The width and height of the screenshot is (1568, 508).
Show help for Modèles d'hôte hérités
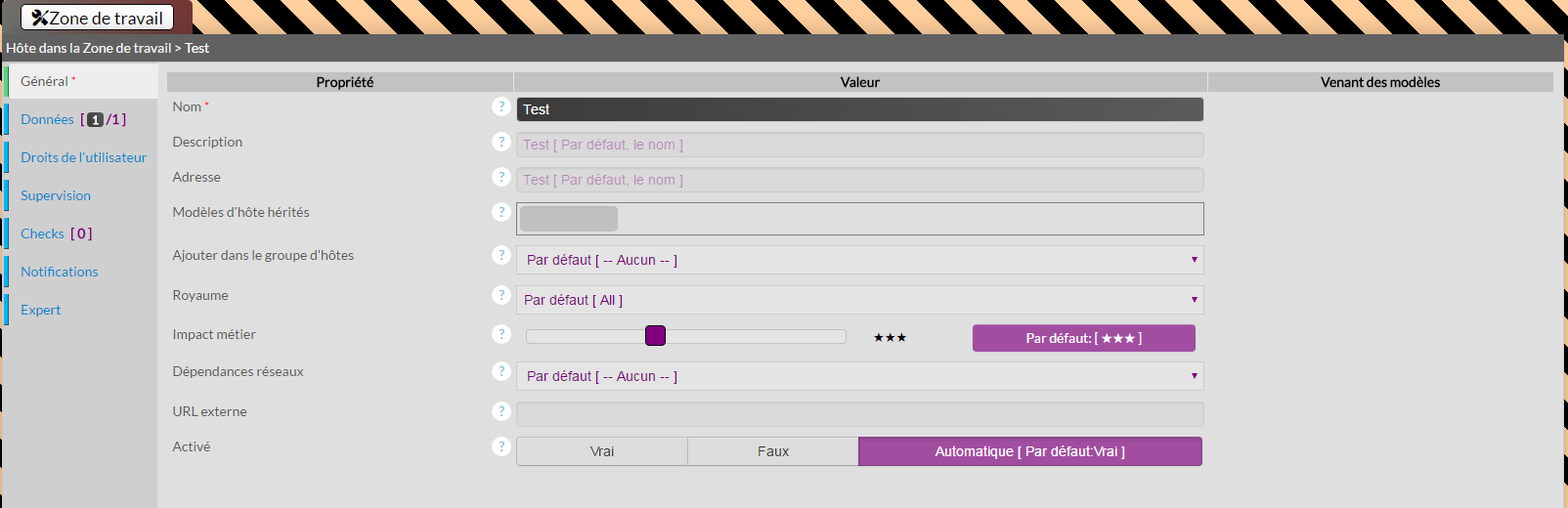(x=501, y=212)
